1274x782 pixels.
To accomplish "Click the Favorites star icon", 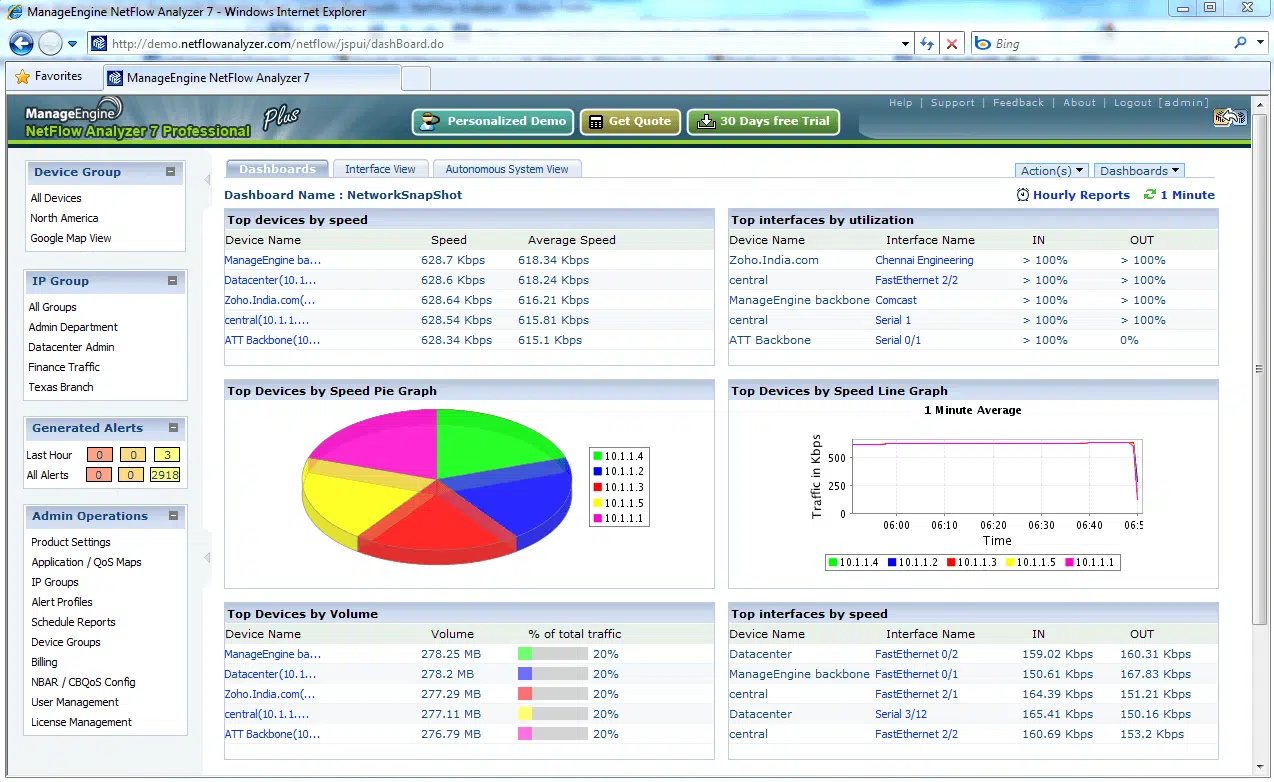I will click(22, 77).
